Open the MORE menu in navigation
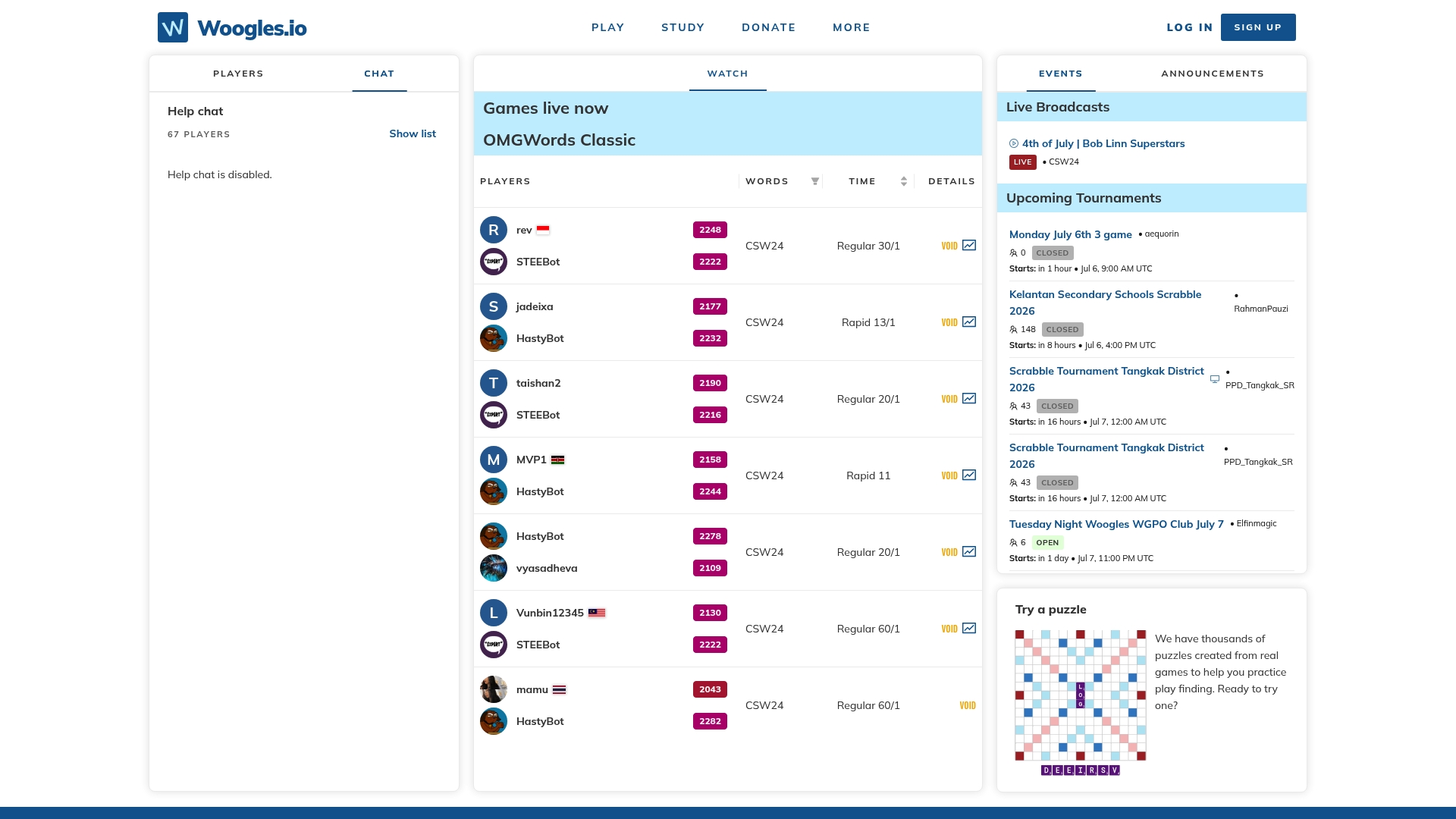Viewport: 1456px width, 819px height. 852,27
